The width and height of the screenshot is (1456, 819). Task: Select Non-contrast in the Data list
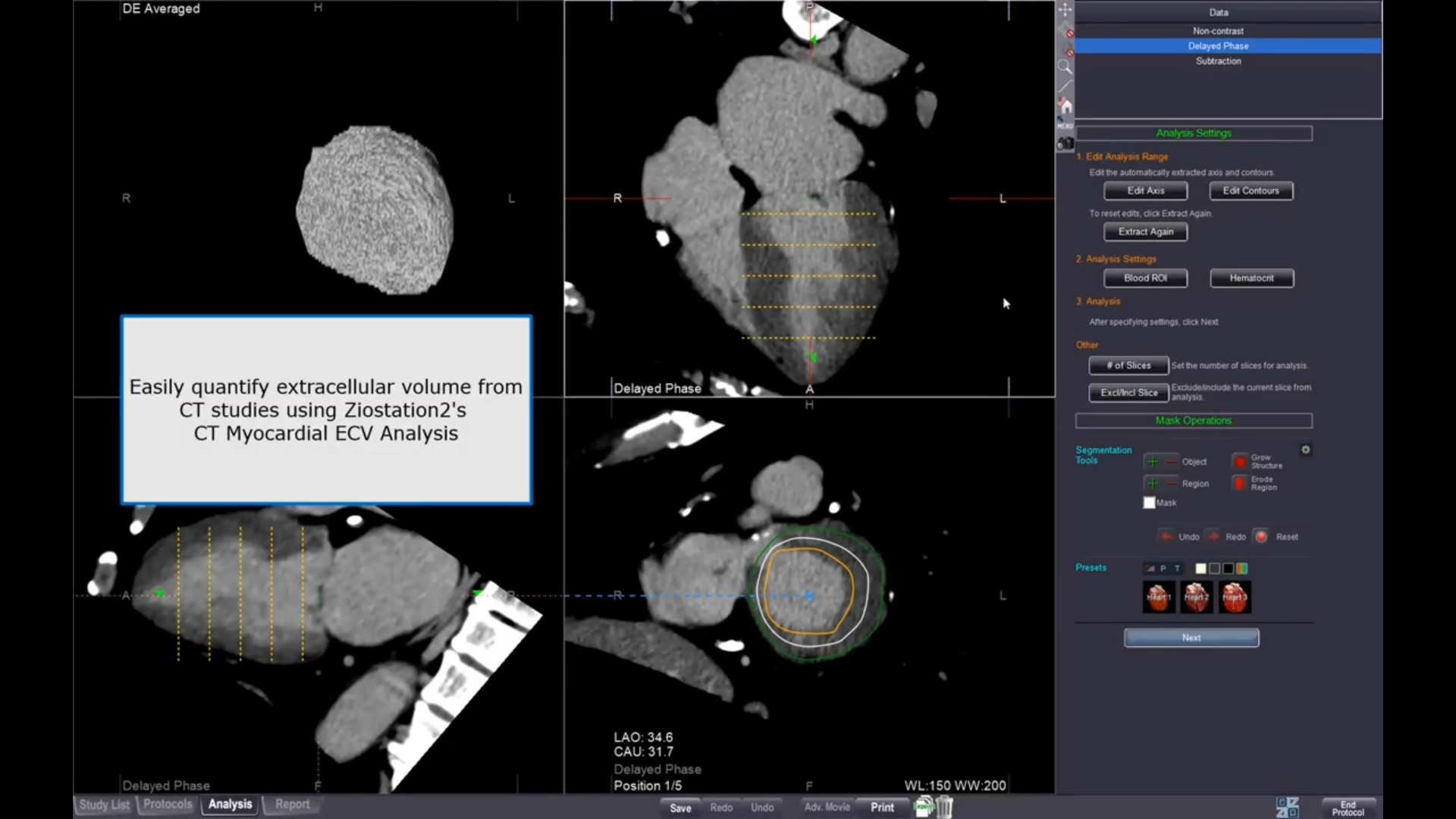pos(1218,31)
